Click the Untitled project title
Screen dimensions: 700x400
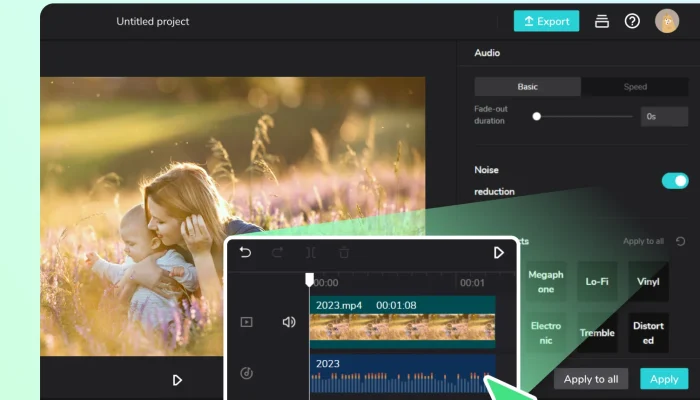(153, 21)
